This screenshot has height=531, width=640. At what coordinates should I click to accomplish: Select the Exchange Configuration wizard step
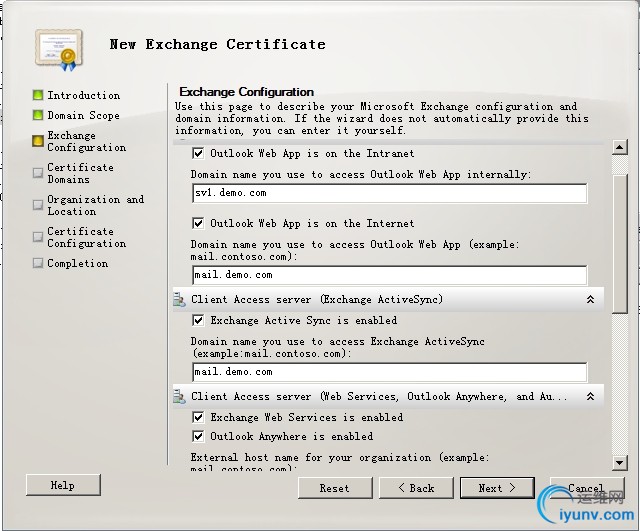(x=87, y=141)
